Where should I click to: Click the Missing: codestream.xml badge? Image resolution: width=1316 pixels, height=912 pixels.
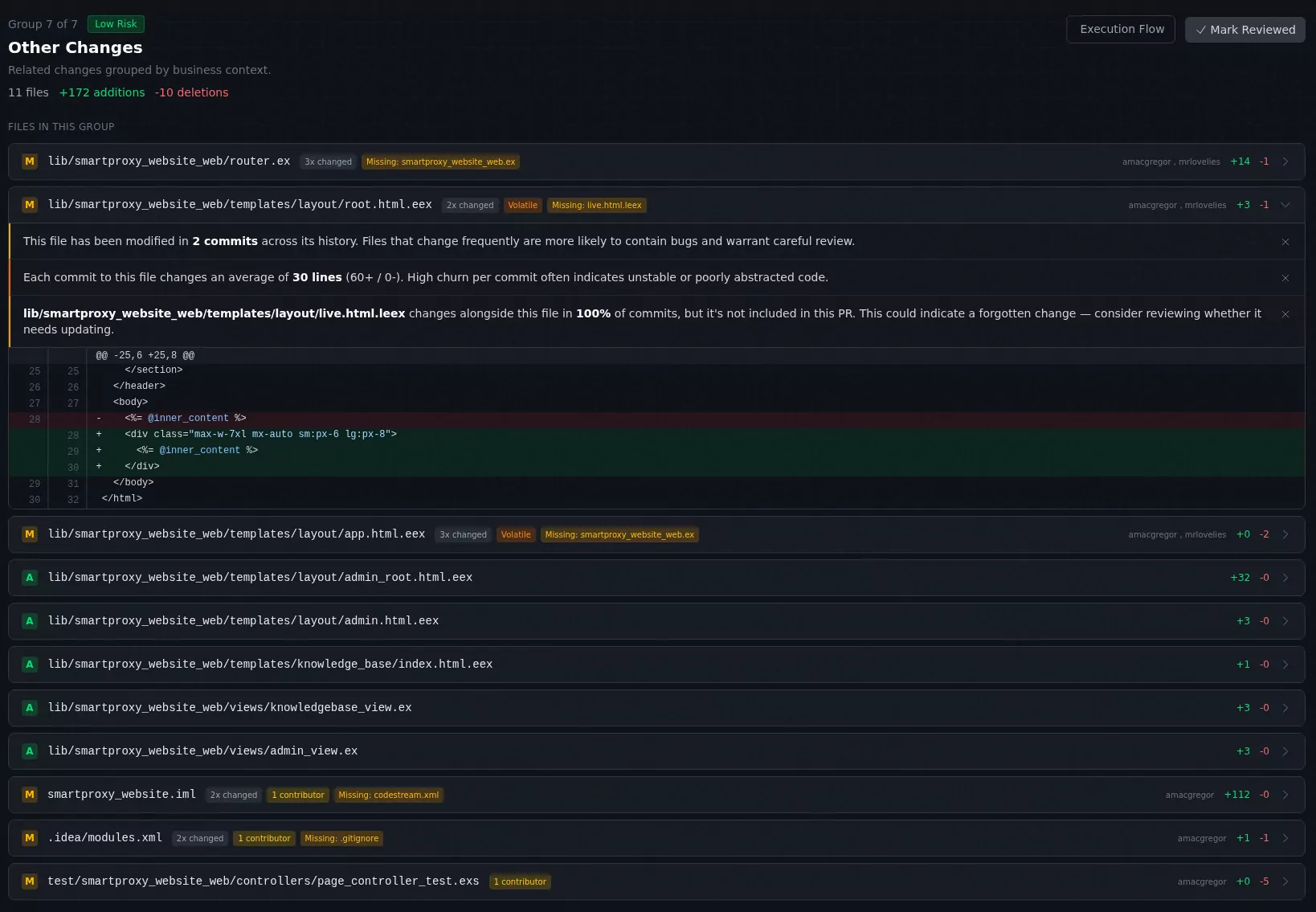point(389,795)
